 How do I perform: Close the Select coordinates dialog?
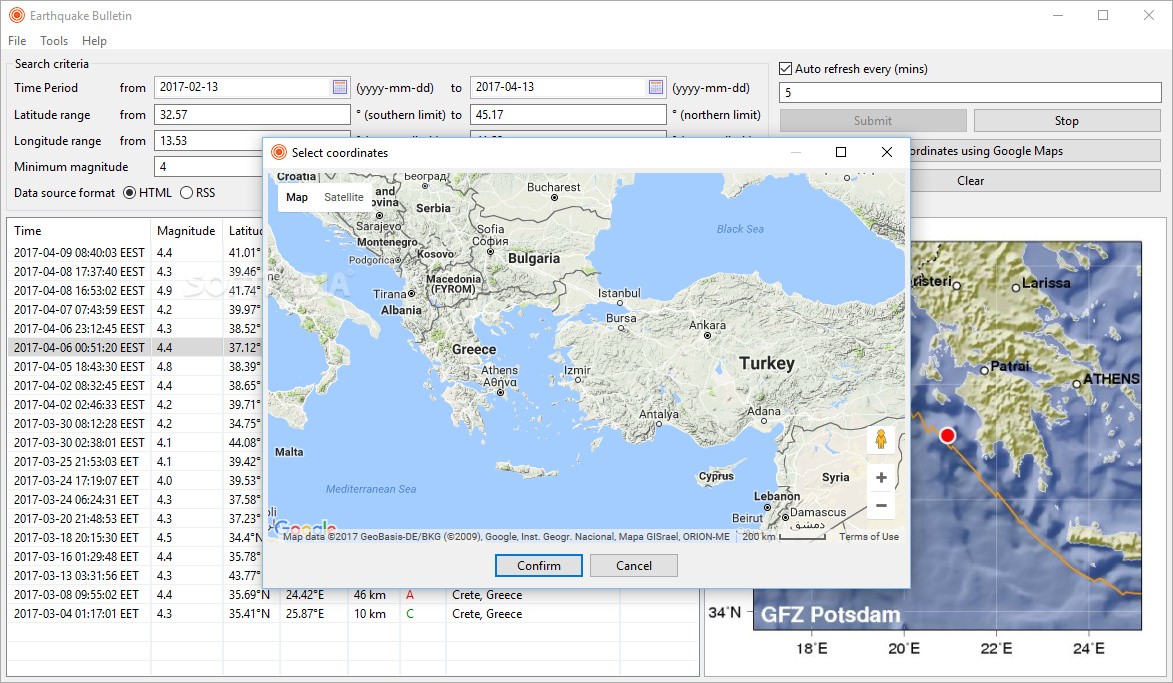pos(886,152)
